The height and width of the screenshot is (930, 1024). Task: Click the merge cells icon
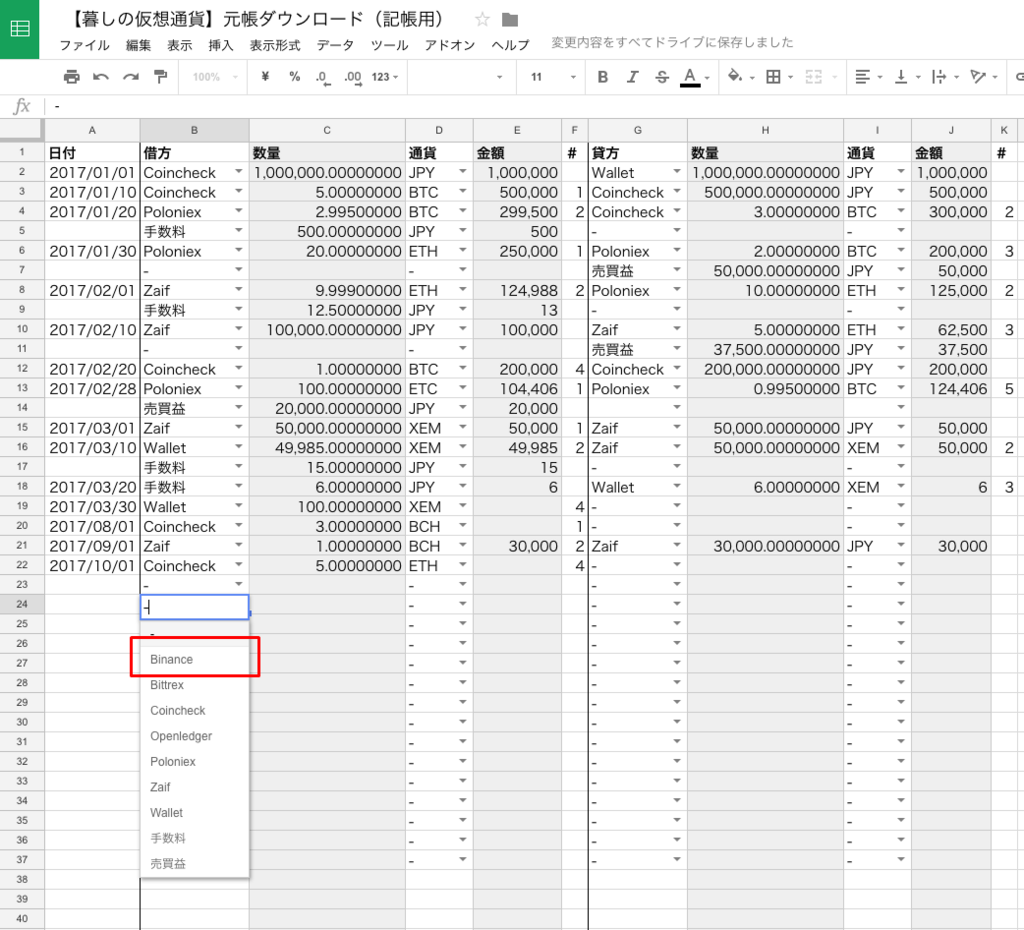[814, 77]
